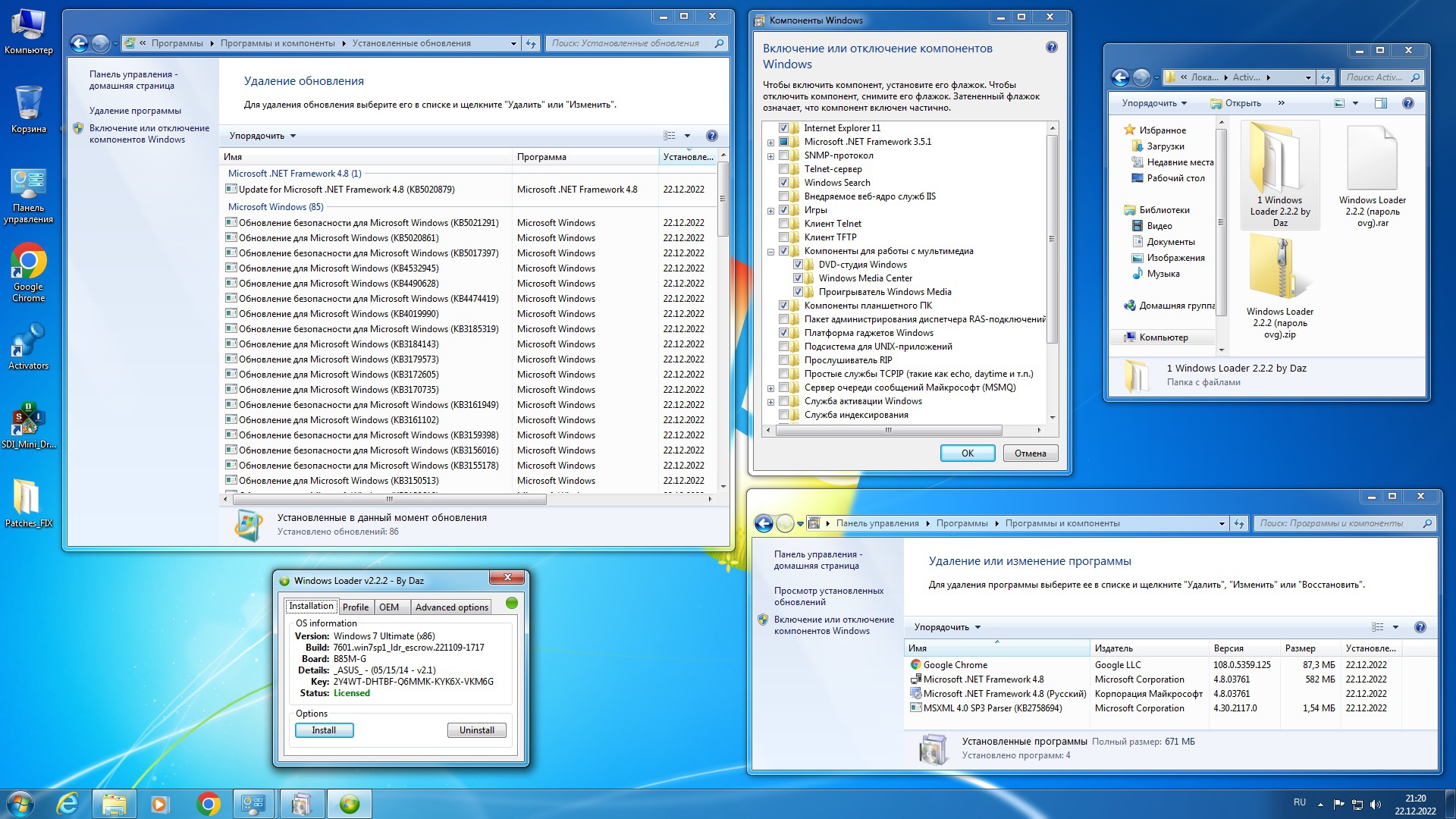The width and height of the screenshot is (1456, 819).
Task: Open '1 Windows Loader 2.2.2 by Daz' folder
Action: (1280, 175)
